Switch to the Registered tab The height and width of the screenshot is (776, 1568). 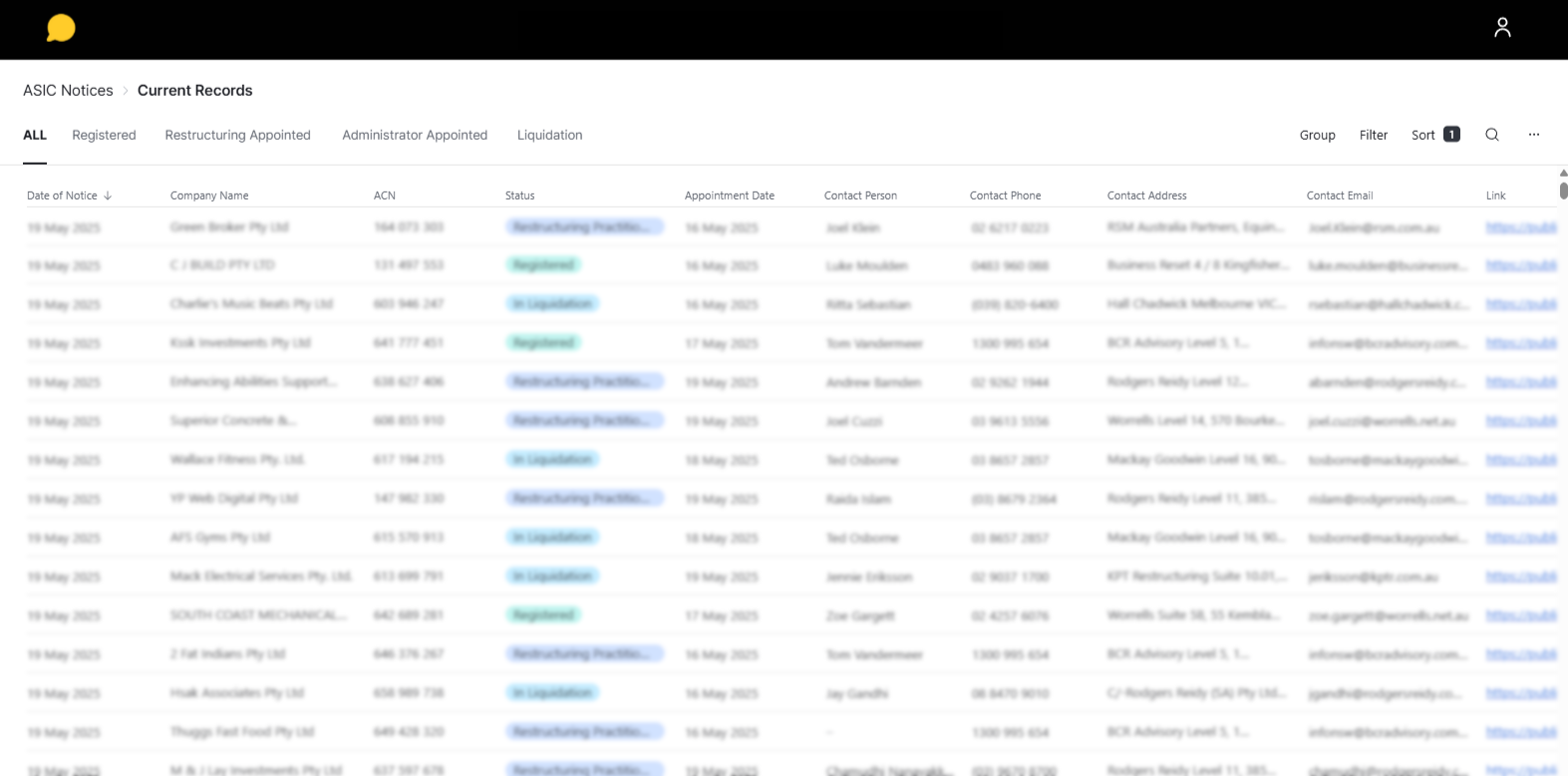click(104, 135)
